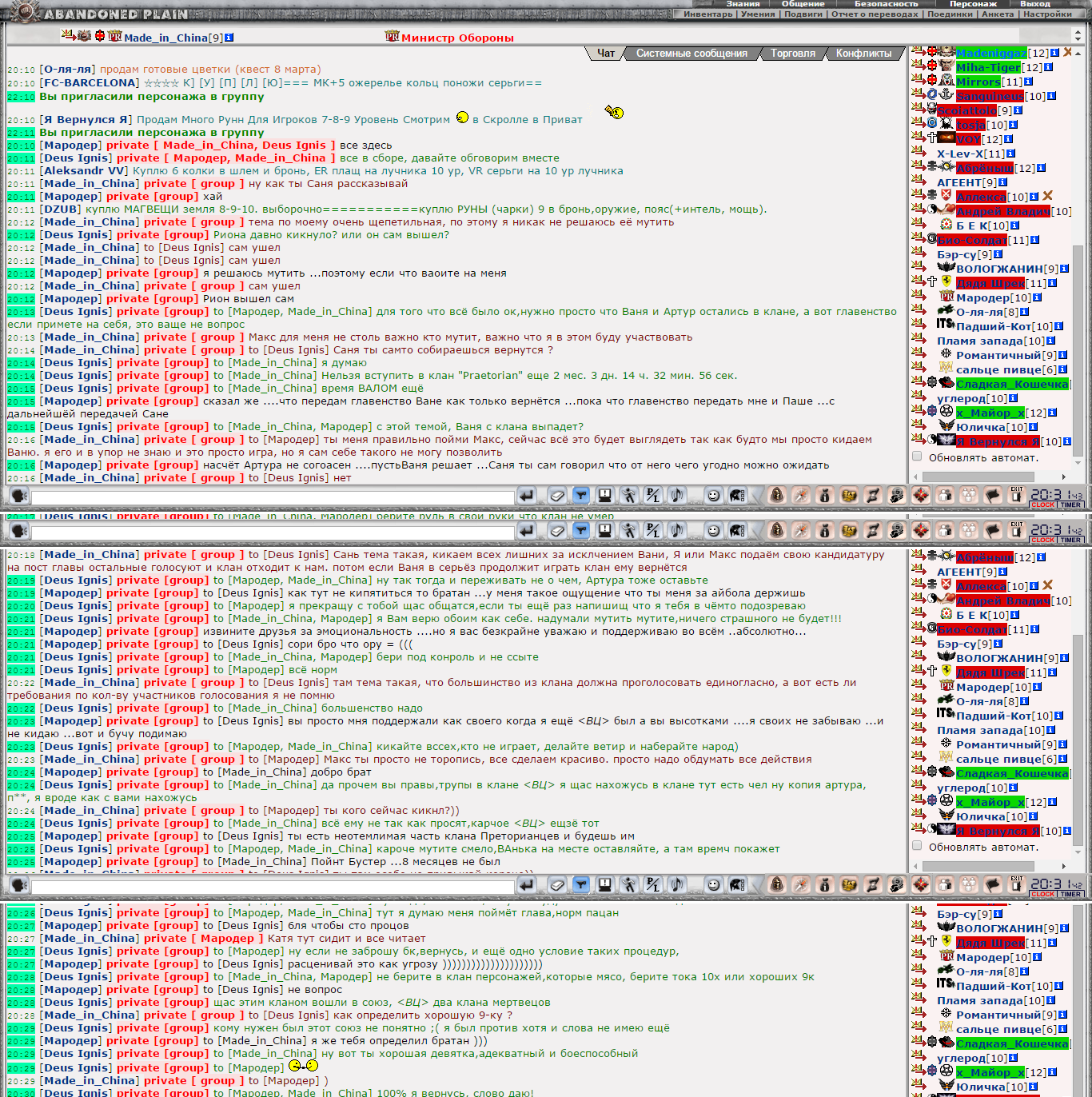Open Поединки submenu link
This screenshot has width=1092, height=1097.
pyautogui.click(x=950, y=14)
